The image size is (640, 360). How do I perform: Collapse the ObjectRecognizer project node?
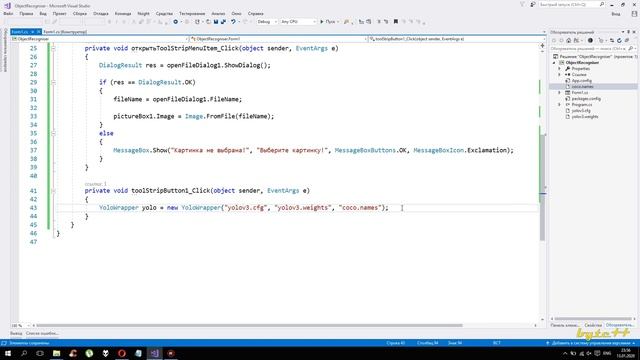(x=554, y=63)
